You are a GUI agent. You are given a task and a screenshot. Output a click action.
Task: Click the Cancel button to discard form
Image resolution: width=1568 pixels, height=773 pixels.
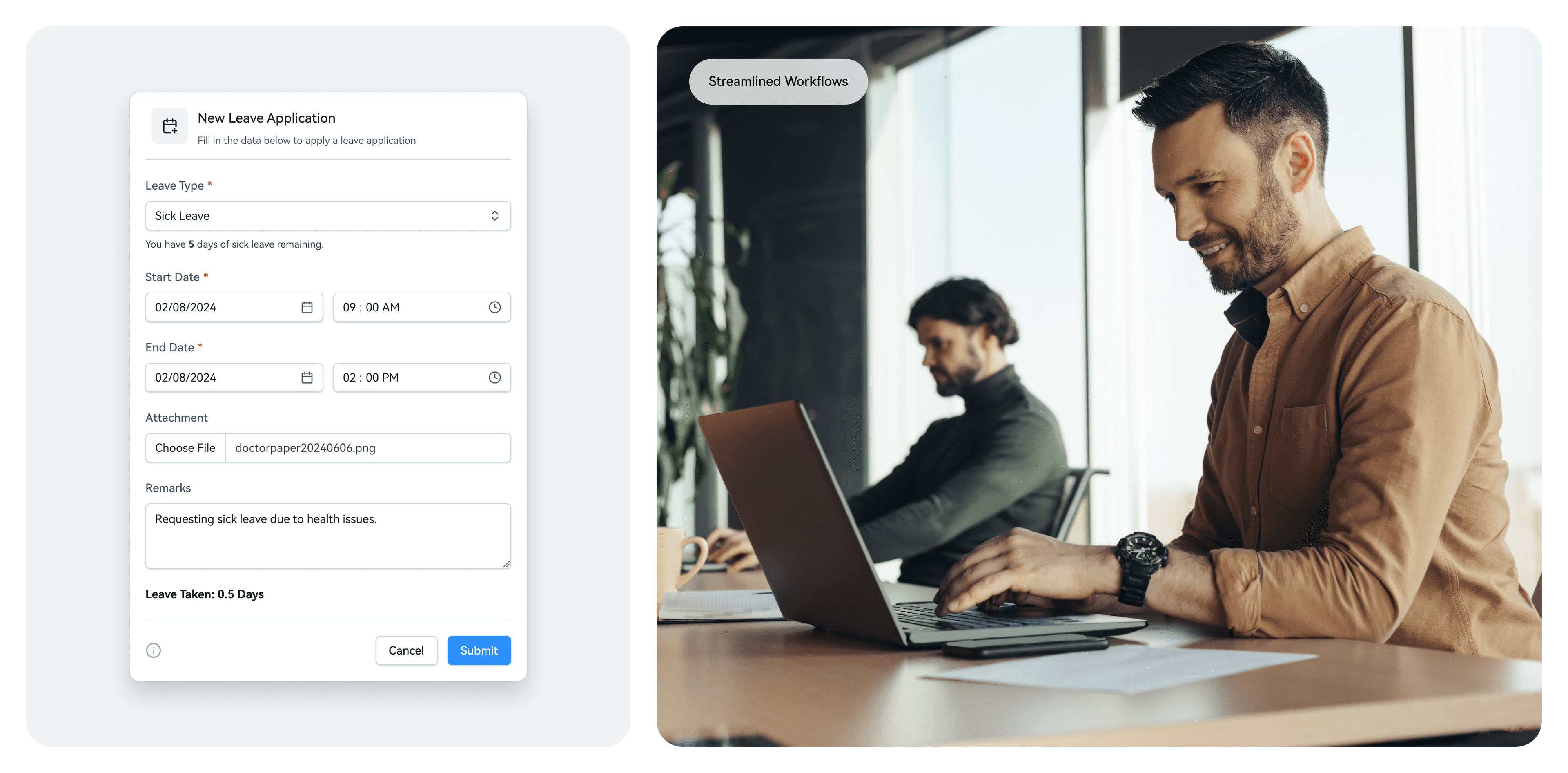coord(406,650)
